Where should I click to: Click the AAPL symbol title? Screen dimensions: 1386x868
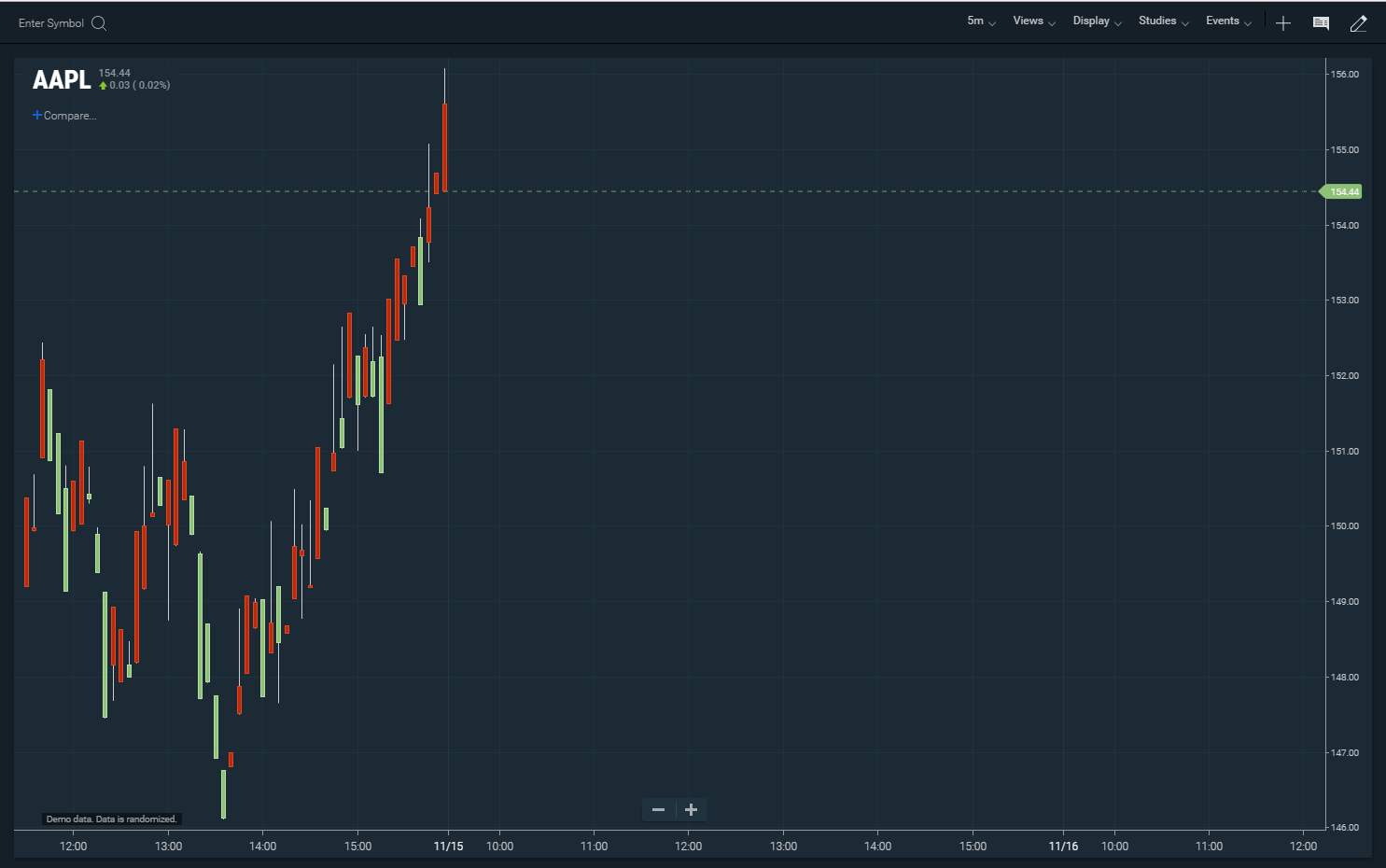coord(62,80)
